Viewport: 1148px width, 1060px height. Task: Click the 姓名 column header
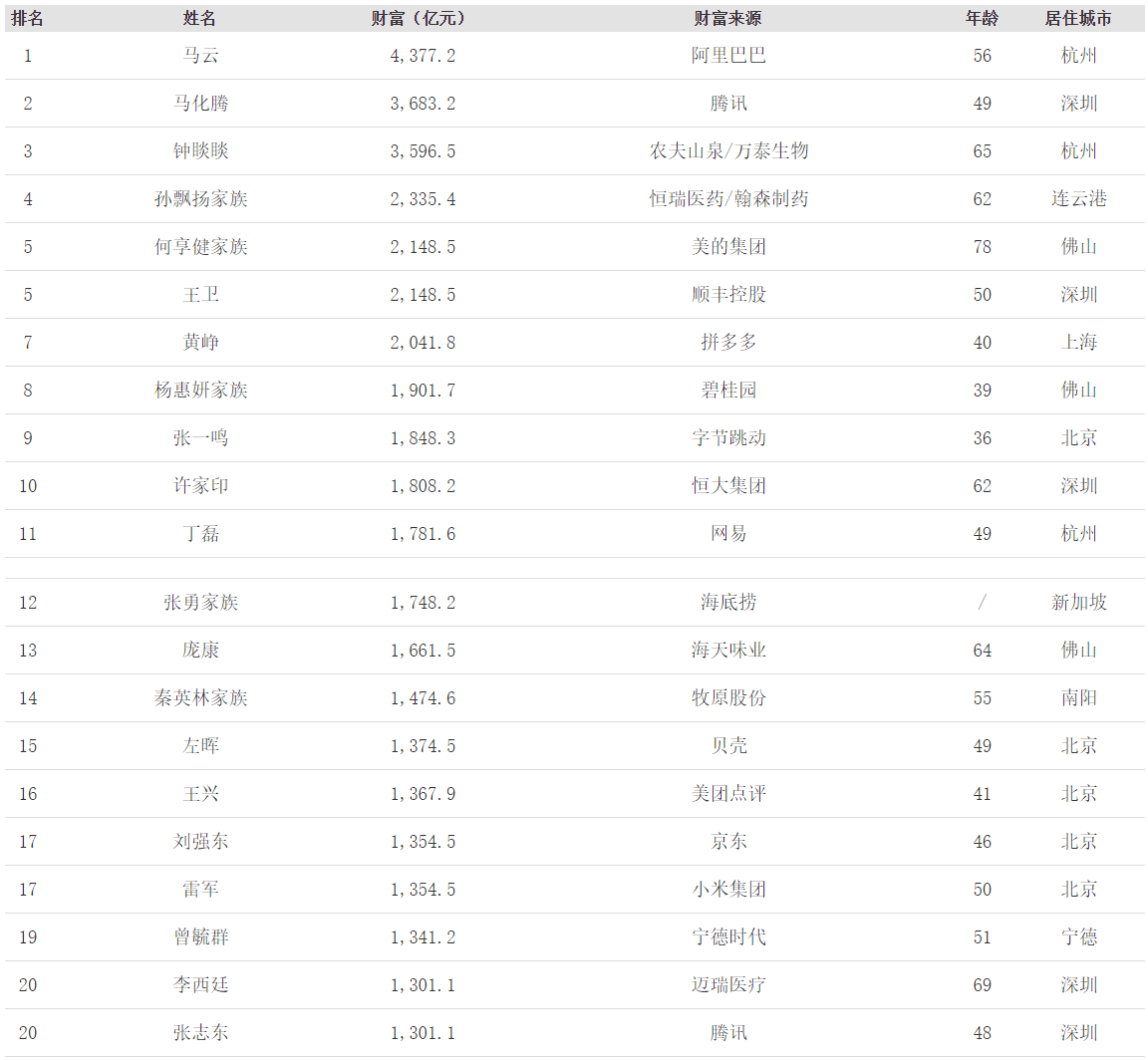point(199,17)
